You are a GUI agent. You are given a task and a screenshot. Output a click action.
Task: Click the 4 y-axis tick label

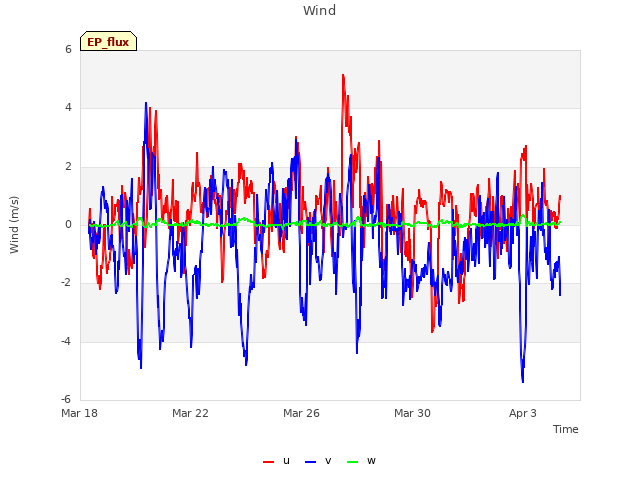[x=68, y=108]
